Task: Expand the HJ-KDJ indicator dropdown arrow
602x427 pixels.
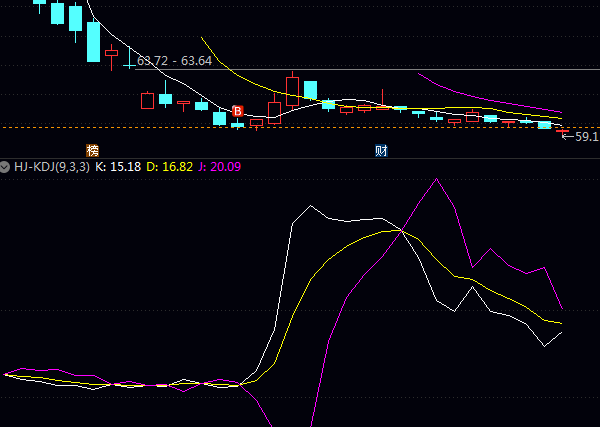Action: tap(5, 167)
